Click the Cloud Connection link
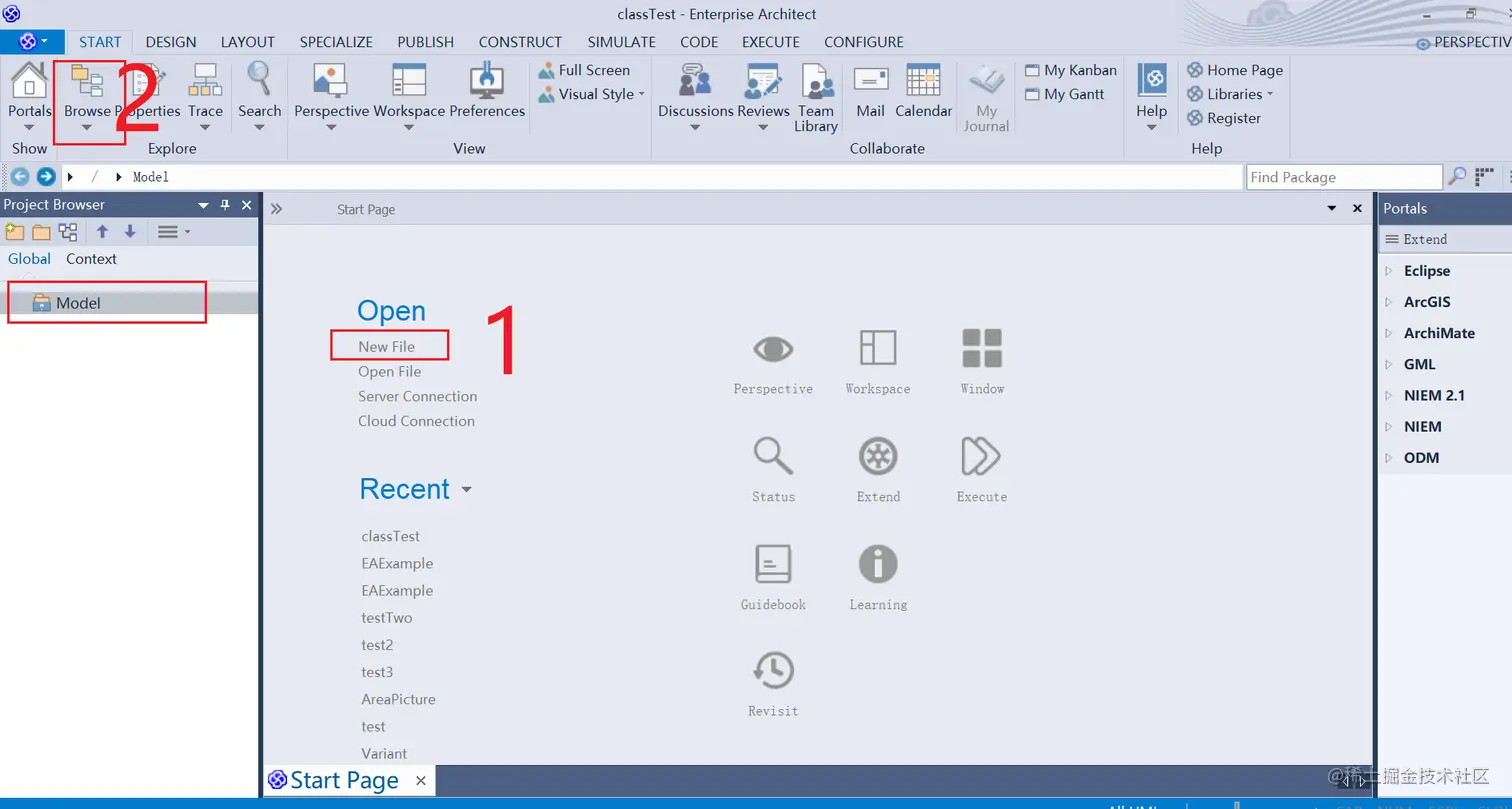Viewport: 1512px width, 809px height. click(416, 421)
